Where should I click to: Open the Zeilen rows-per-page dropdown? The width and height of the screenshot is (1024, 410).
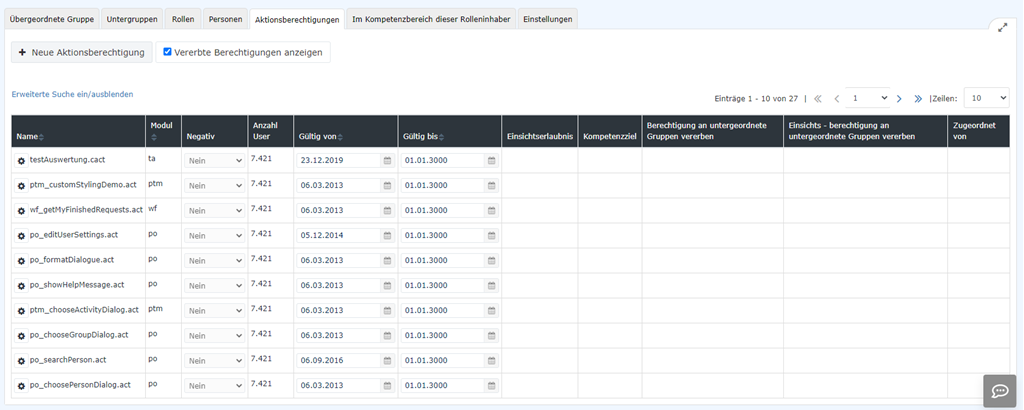click(986, 98)
